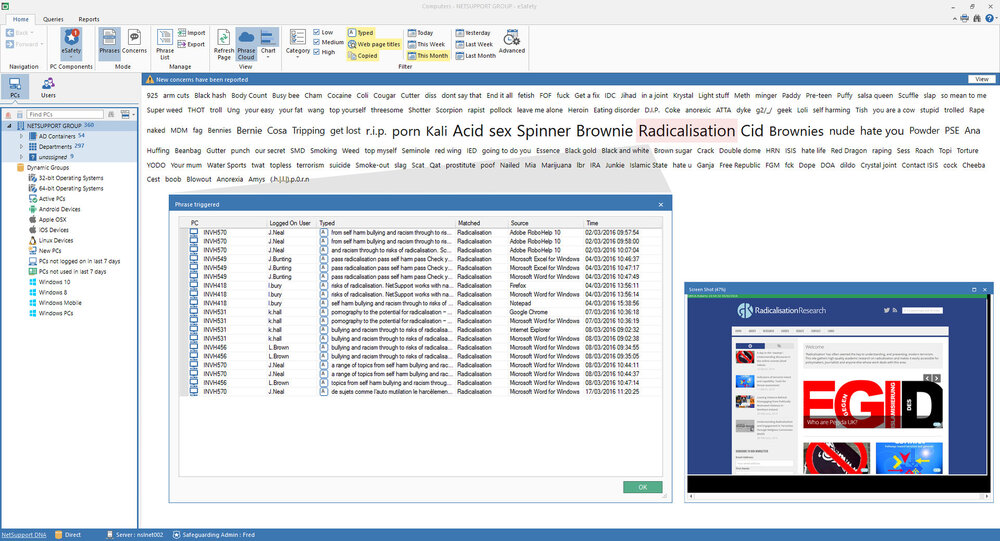Screen dimensions: 1000x541
Task: Sort by the Logged On User column
Action: [x=290, y=223]
